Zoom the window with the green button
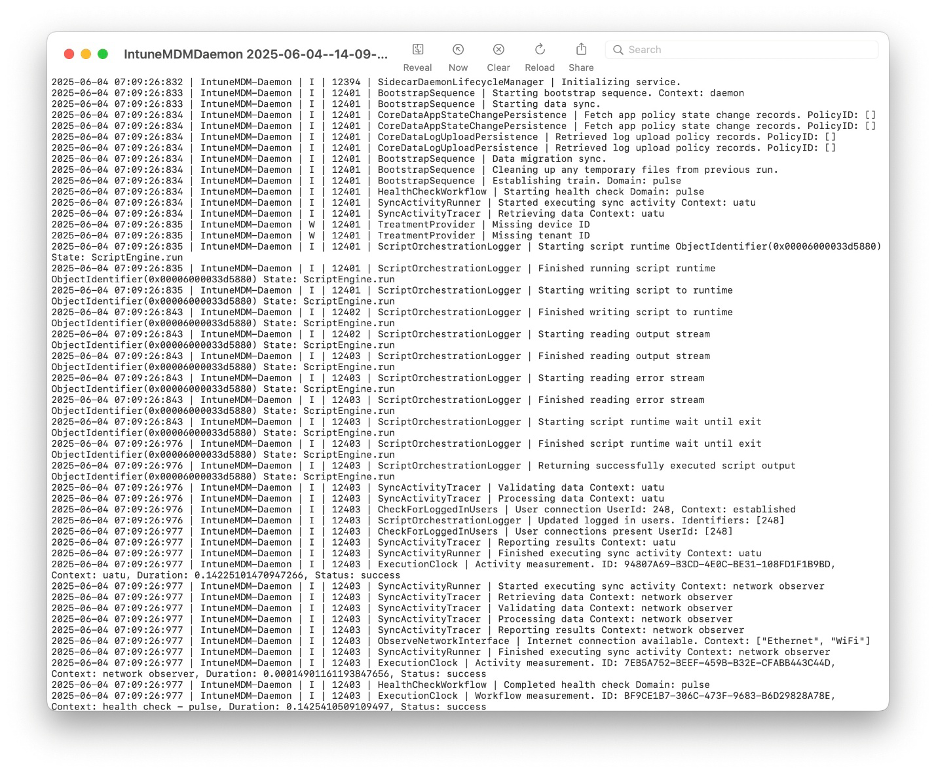The height and width of the screenshot is (774, 936). coord(103,54)
